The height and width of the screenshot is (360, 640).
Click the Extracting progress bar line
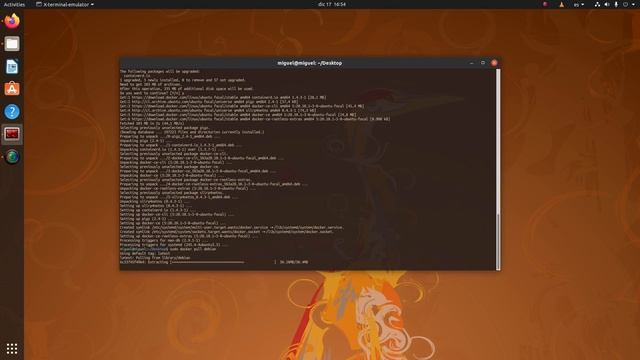214,262
